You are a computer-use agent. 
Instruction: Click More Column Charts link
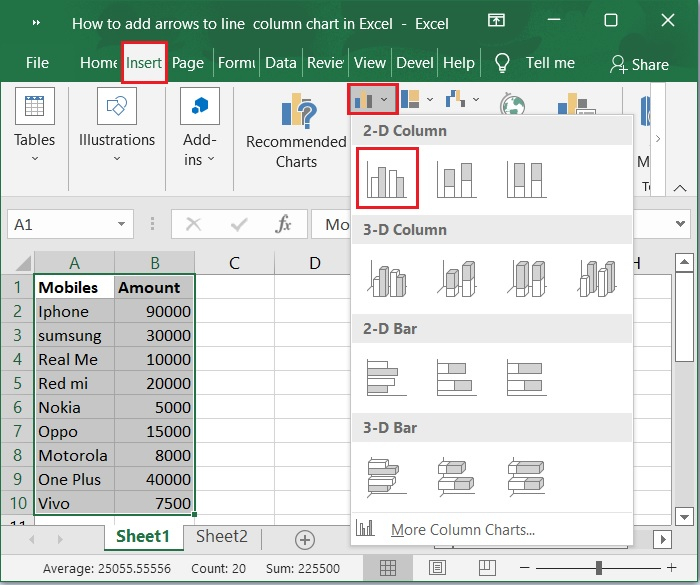coord(462,530)
